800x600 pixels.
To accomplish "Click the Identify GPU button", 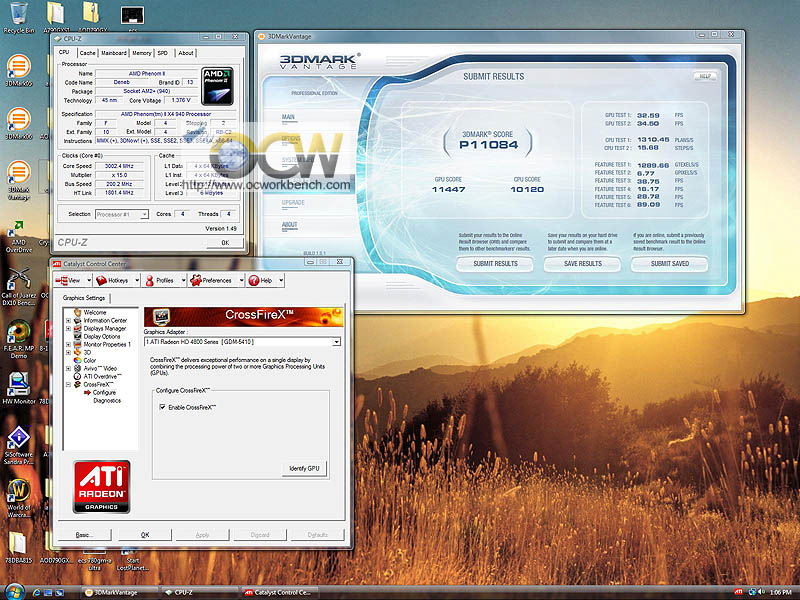I will click(304, 468).
